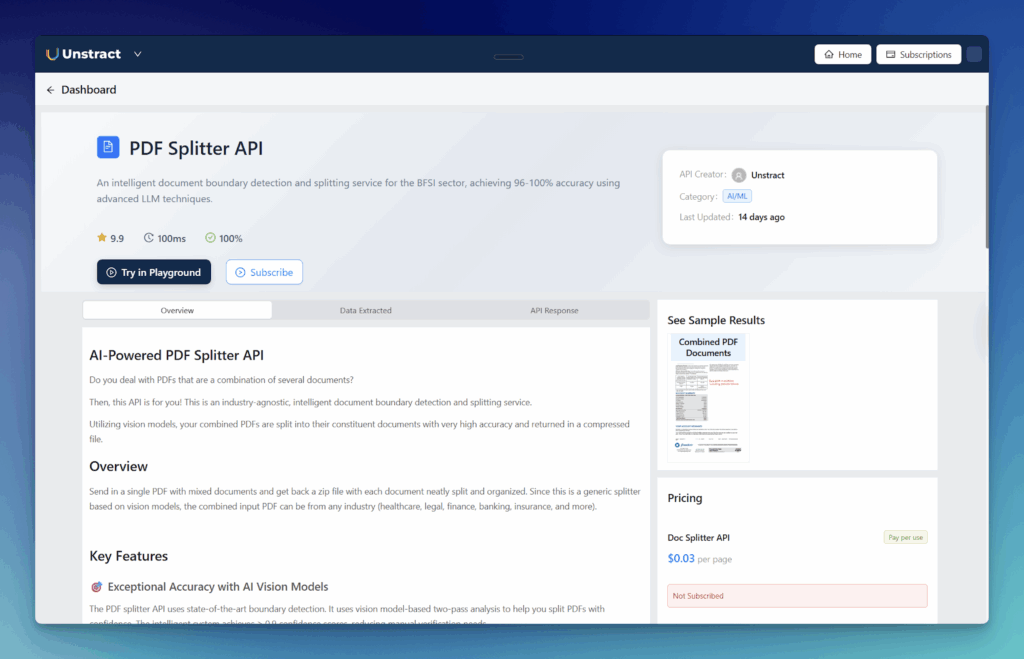Click the clock latency icon
The height and width of the screenshot is (659, 1024).
(149, 238)
